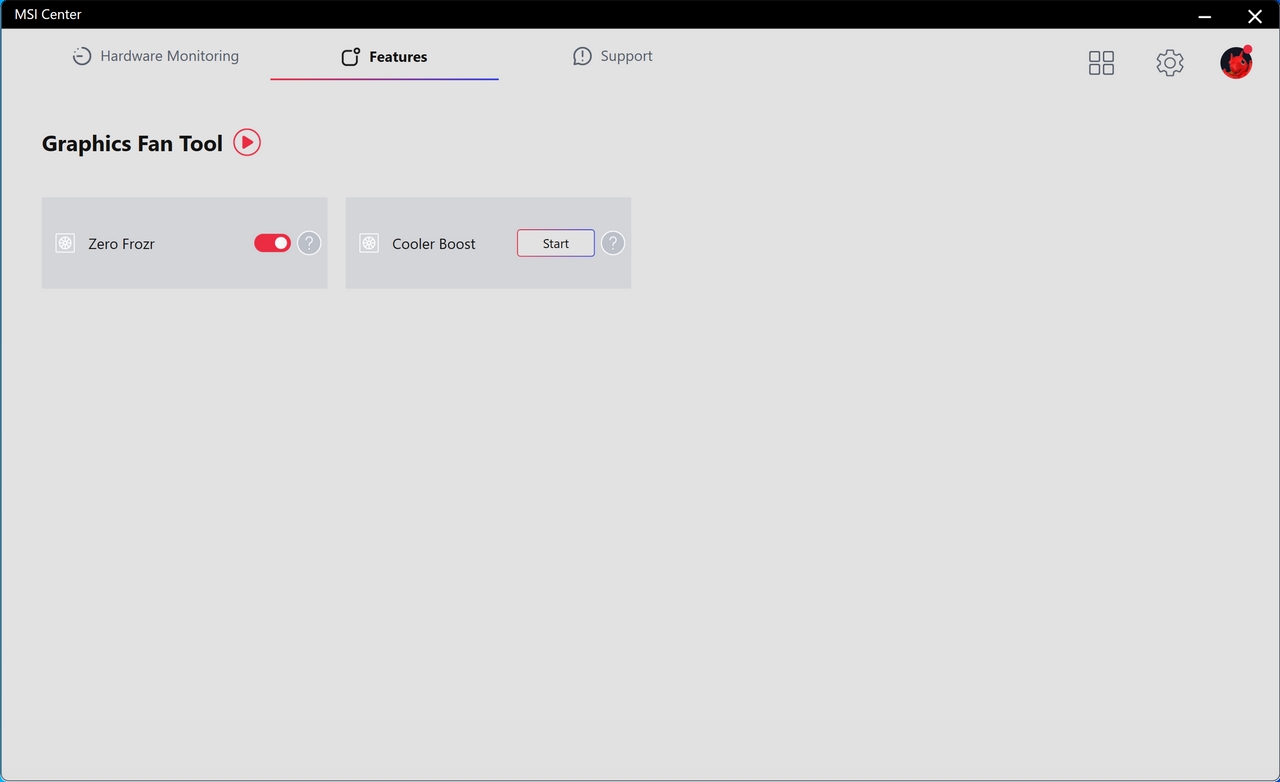Image resolution: width=1280 pixels, height=782 pixels.
Task: Play the Graphics Fan Tool video
Action: point(247,142)
